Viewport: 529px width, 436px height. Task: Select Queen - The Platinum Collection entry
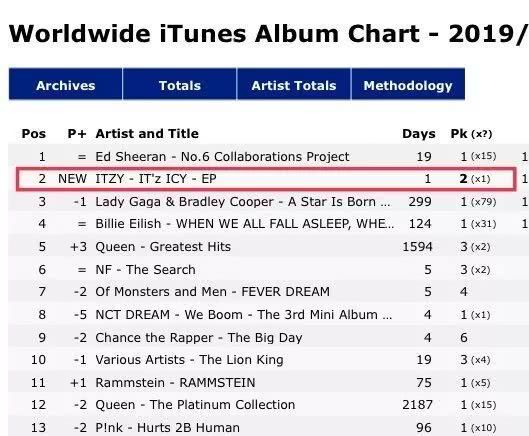click(195, 405)
